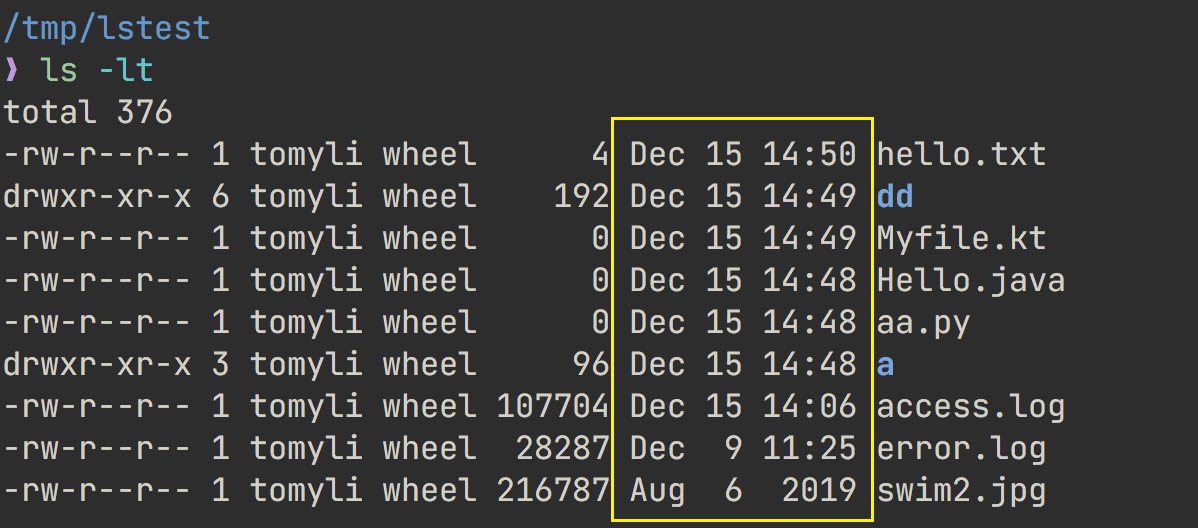This screenshot has width=1198, height=528.
Task: Click the blue dd directory name
Action: tap(895, 197)
